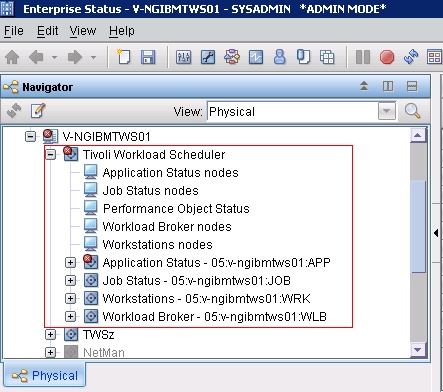This screenshot has height=392, width=443.
Task: Select V-NGIBMTWS01 in the tree
Action: (106, 137)
